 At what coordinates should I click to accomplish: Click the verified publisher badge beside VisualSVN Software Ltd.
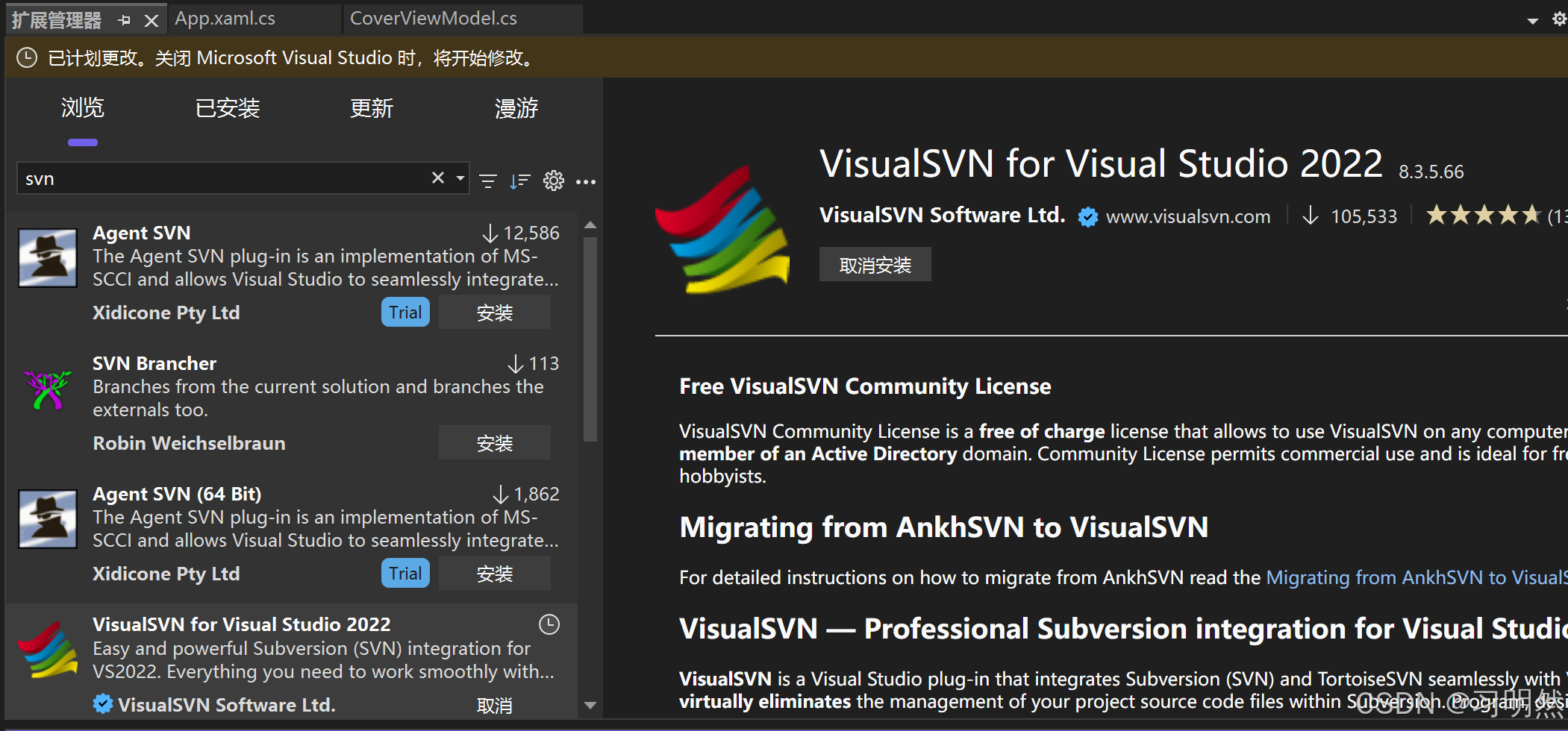(x=1087, y=216)
